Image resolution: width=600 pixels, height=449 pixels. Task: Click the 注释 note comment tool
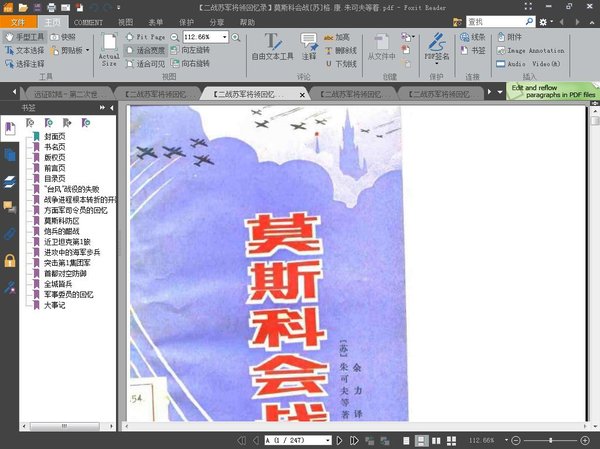tap(309, 46)
